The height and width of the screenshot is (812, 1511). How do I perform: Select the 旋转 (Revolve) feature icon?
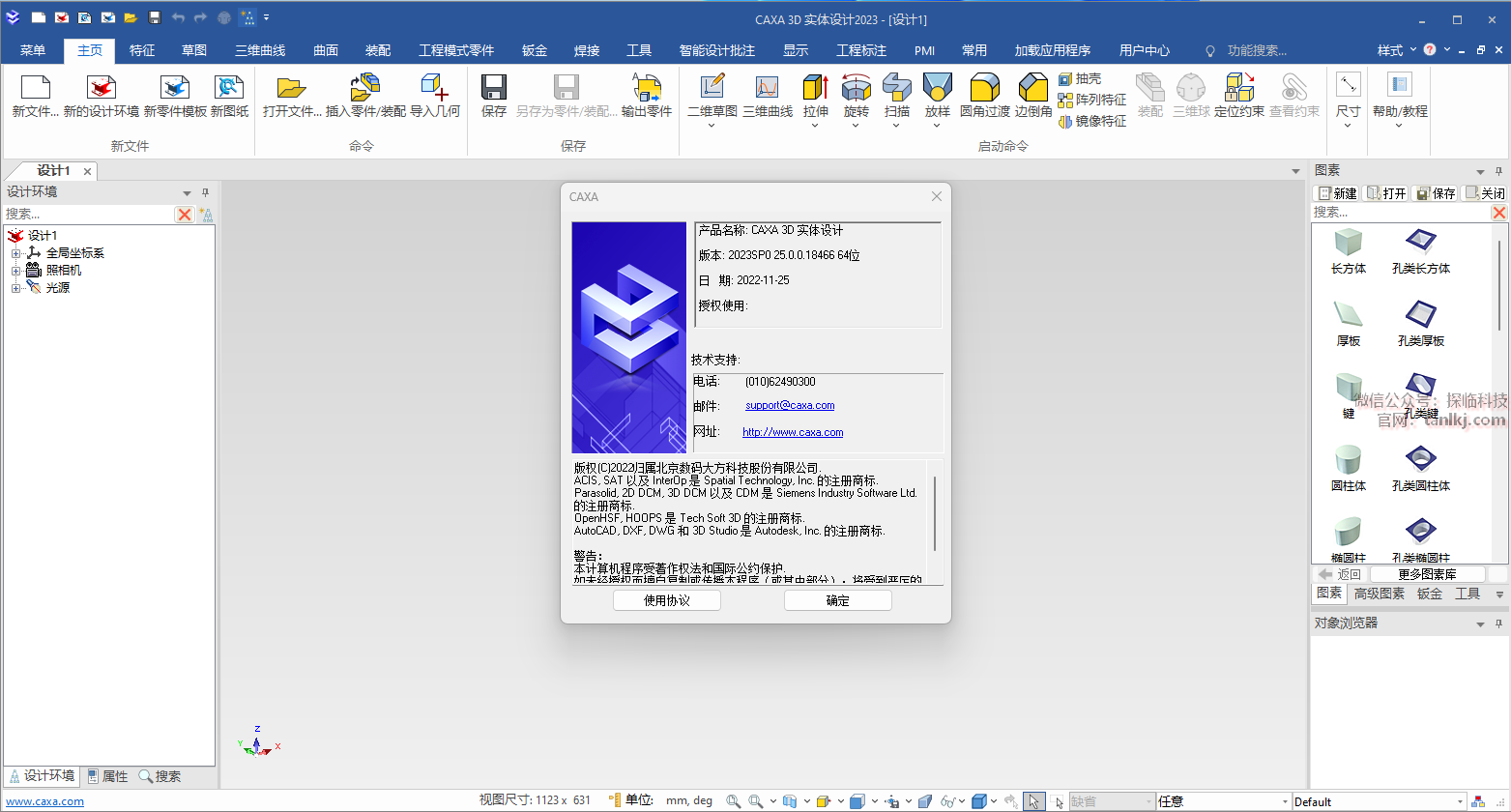click(857, 89)
